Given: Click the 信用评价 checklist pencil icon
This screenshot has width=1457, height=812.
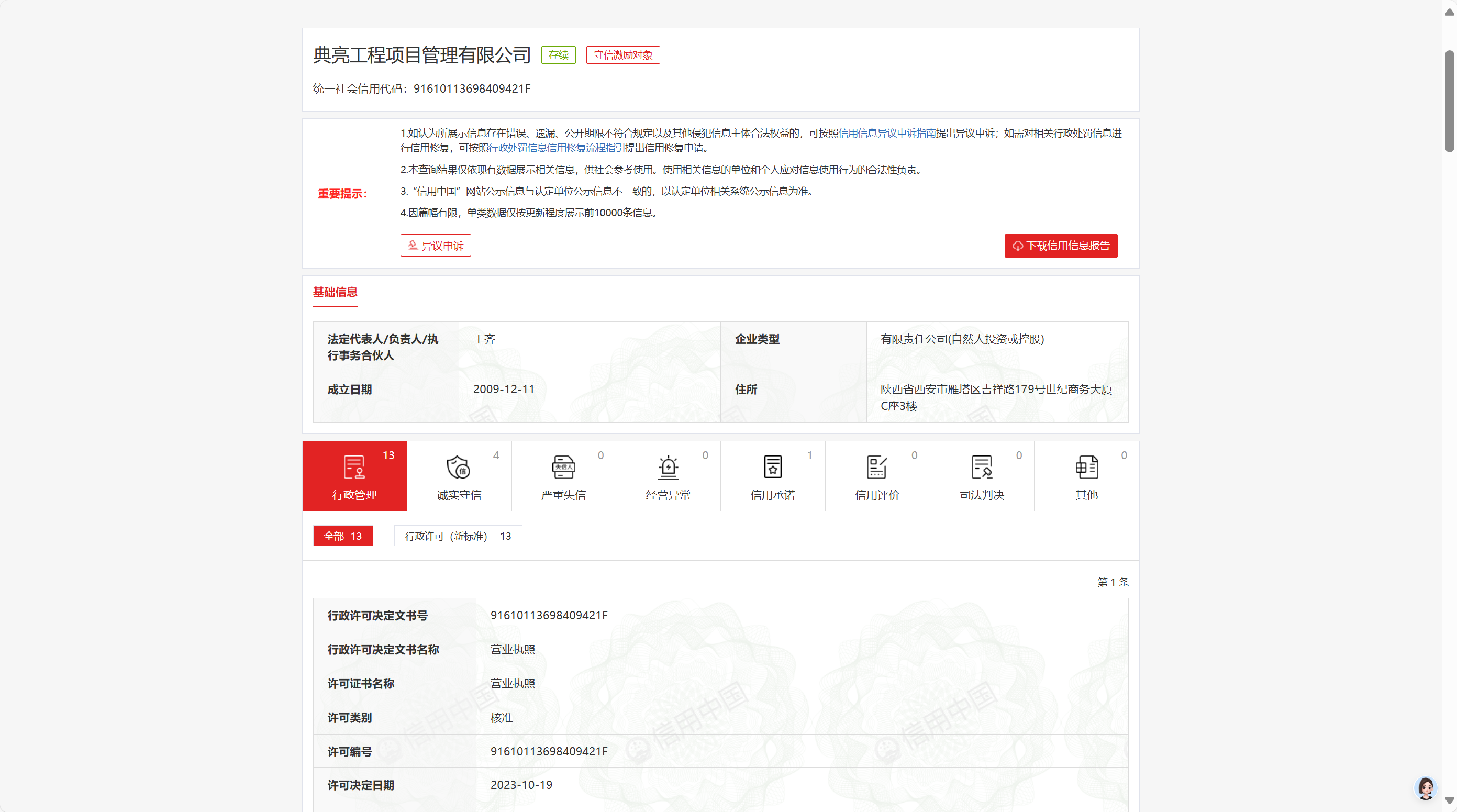Looking at the screenshot, I should tap(877, 467).
